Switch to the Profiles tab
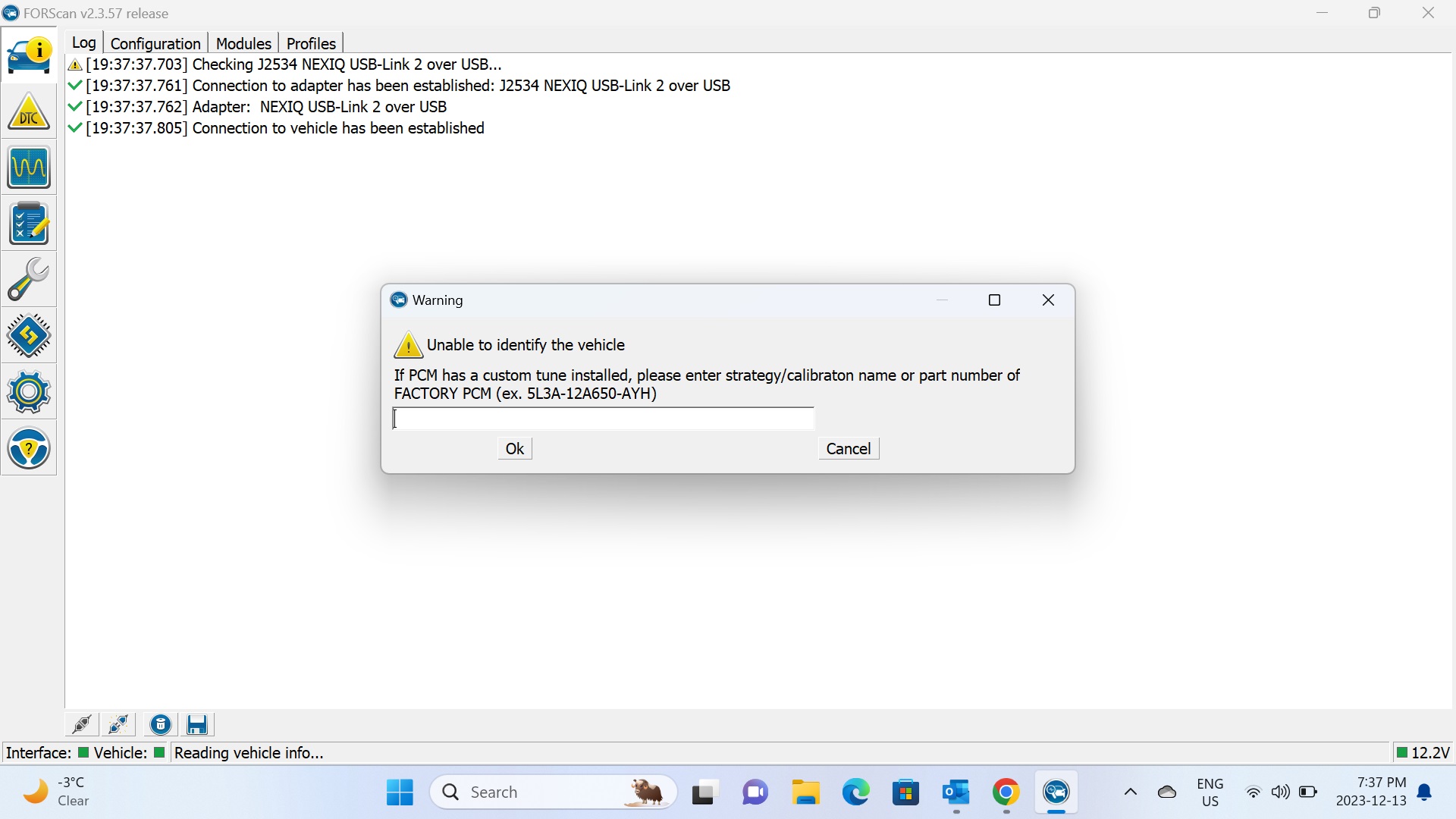The image size is (1456, 819). click(x=311, y=43)
